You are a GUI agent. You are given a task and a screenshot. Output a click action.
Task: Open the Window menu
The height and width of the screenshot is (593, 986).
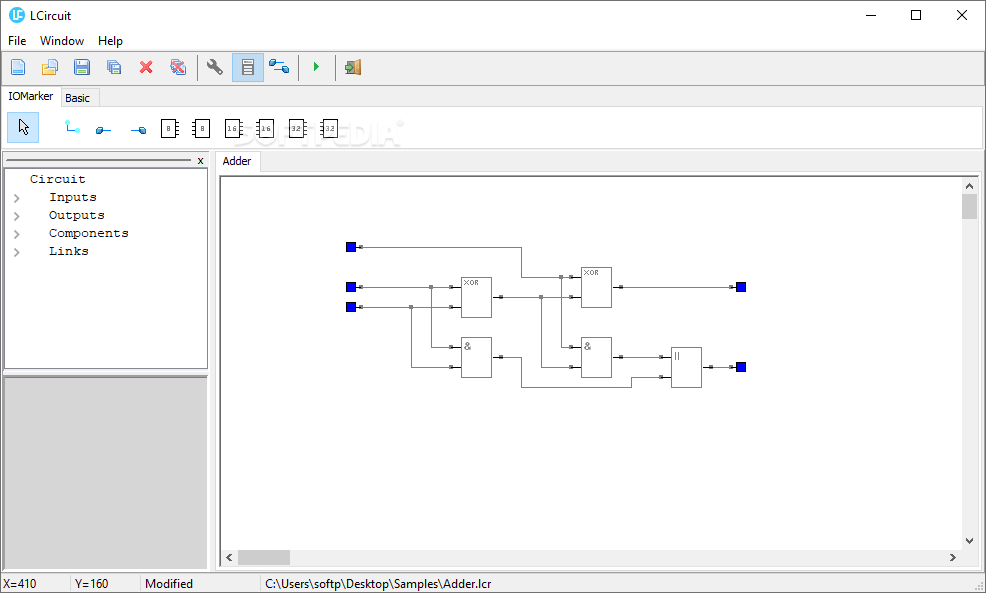click(62, 41)
